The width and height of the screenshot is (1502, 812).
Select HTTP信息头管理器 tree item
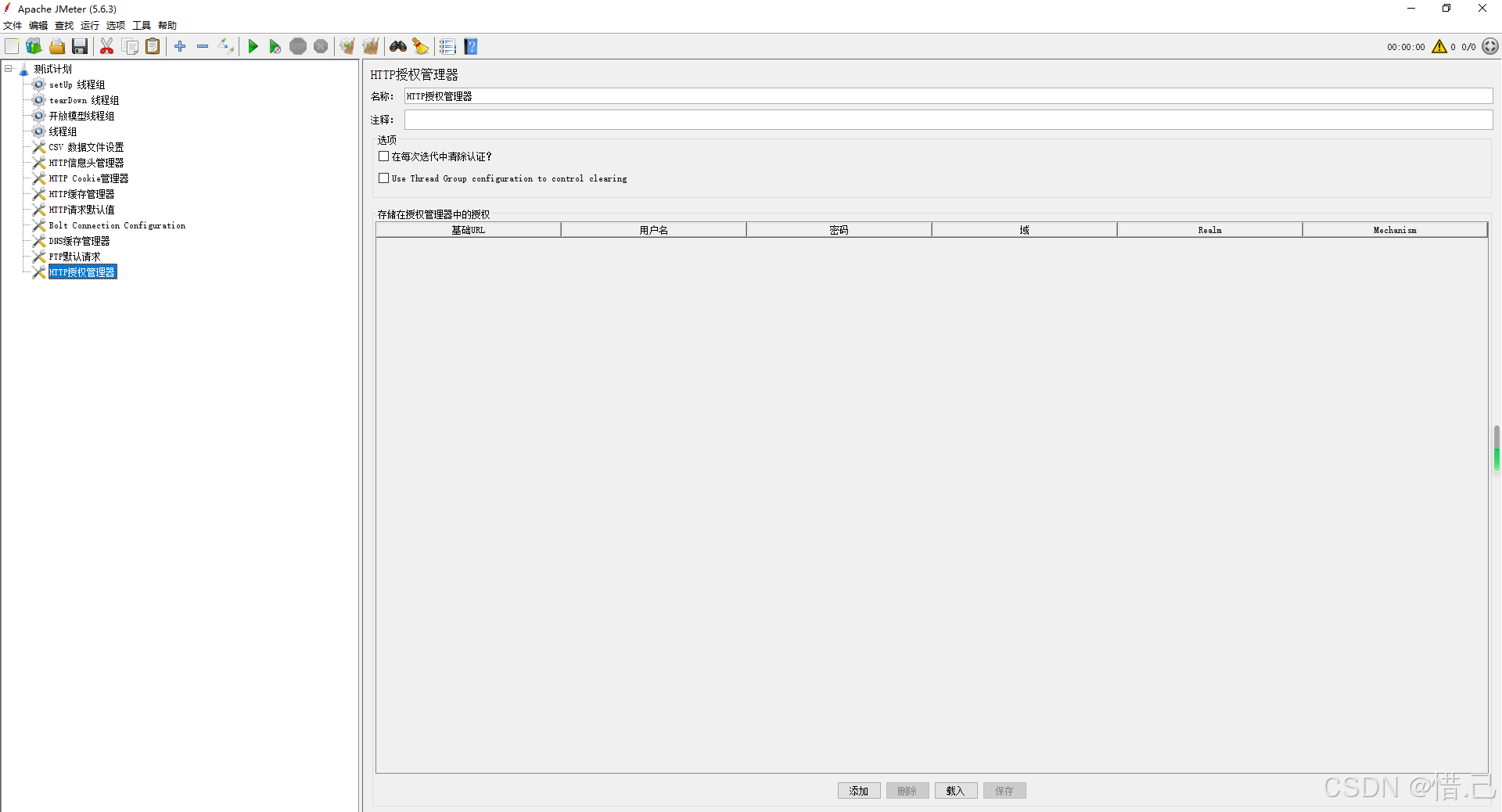[86, 163]
